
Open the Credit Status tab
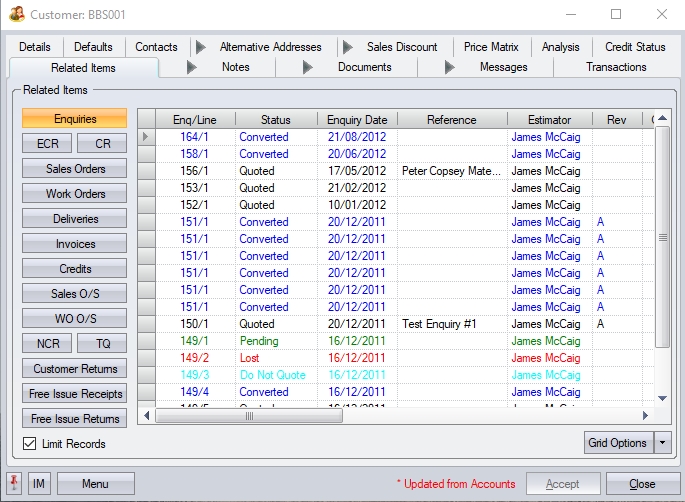click(x=635, y=47)
